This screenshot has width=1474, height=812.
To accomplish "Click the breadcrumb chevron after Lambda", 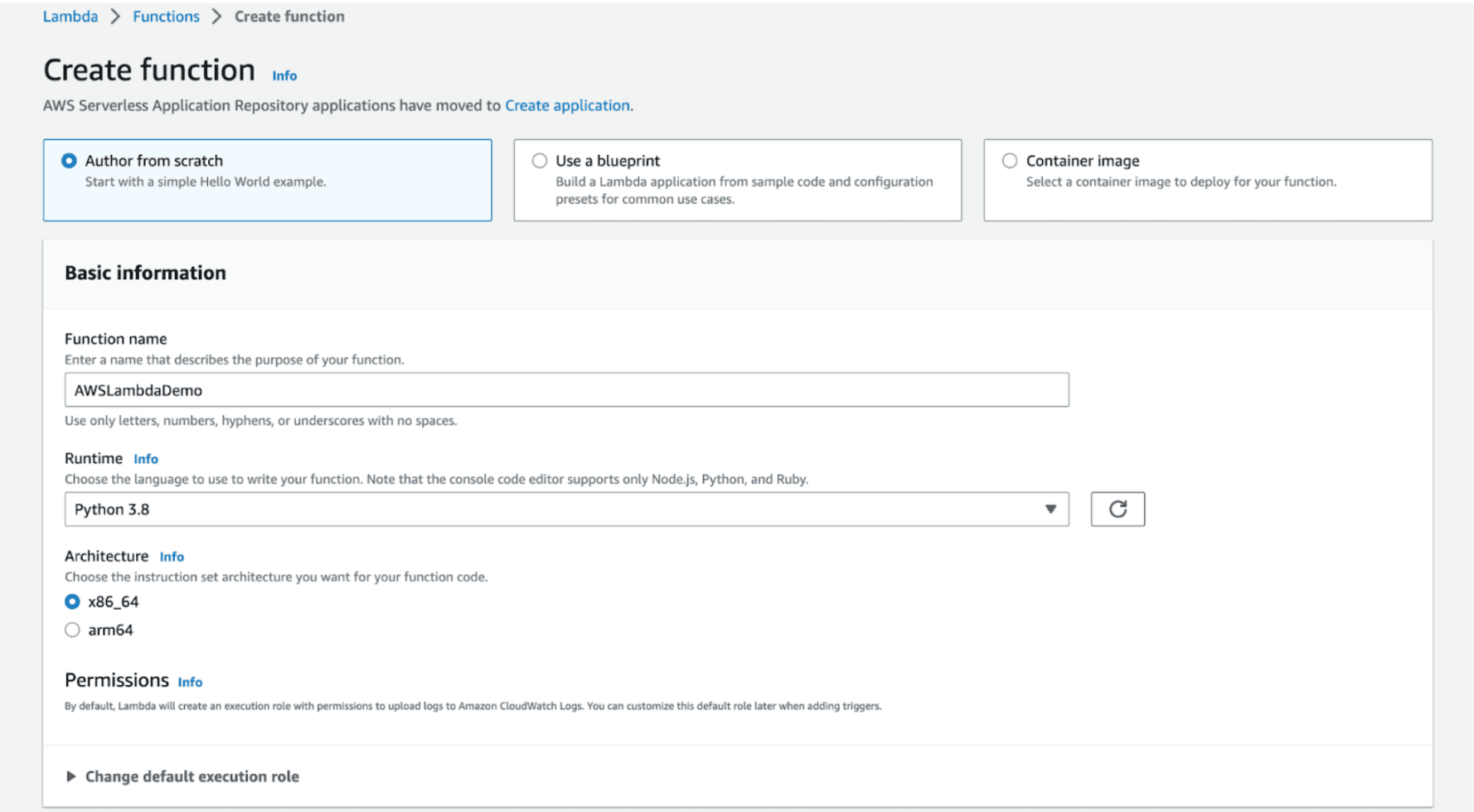I will pyautogui.click(x=115, y=17).
